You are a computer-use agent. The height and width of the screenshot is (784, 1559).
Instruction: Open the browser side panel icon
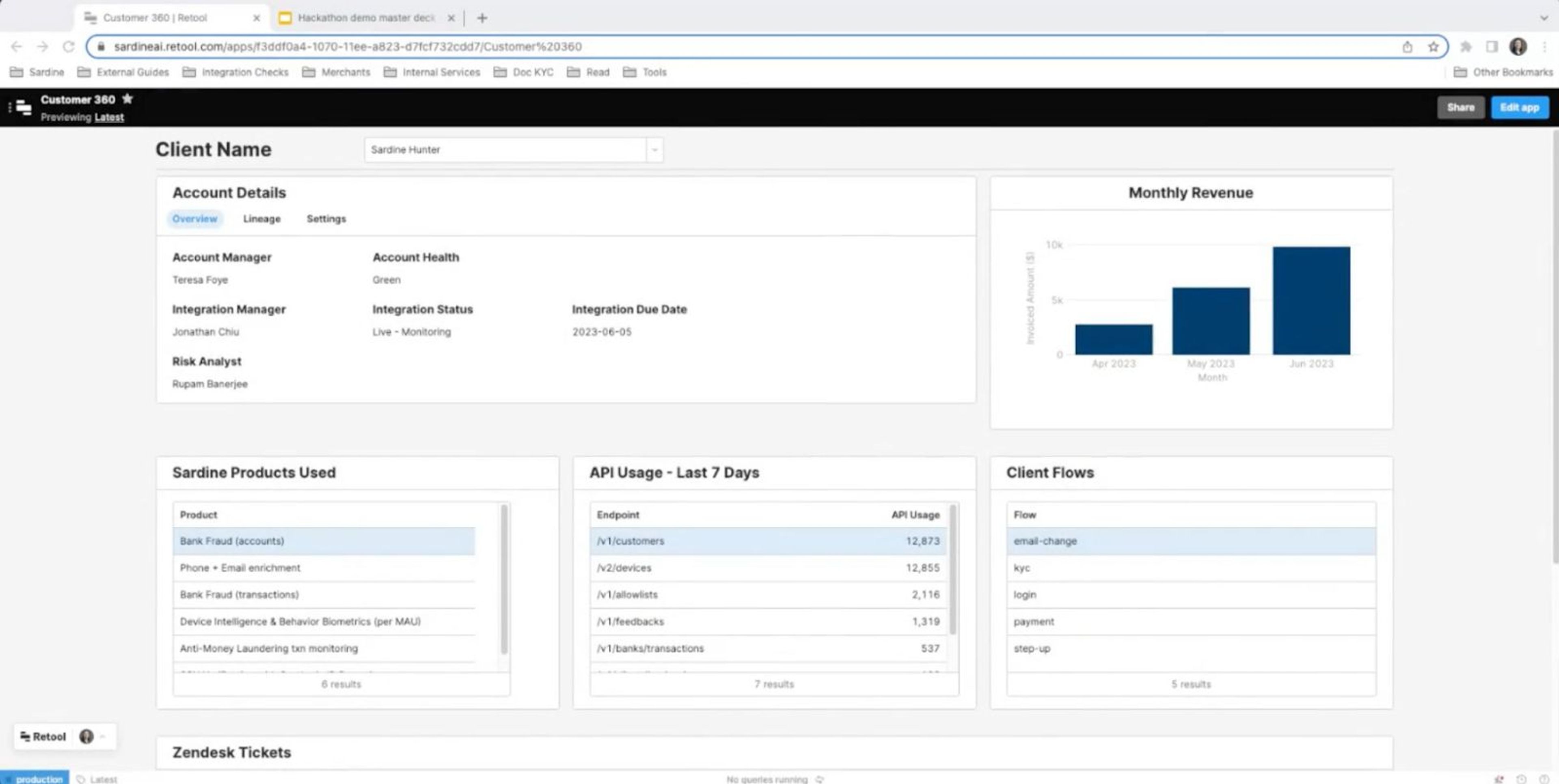pos(1492,47)
